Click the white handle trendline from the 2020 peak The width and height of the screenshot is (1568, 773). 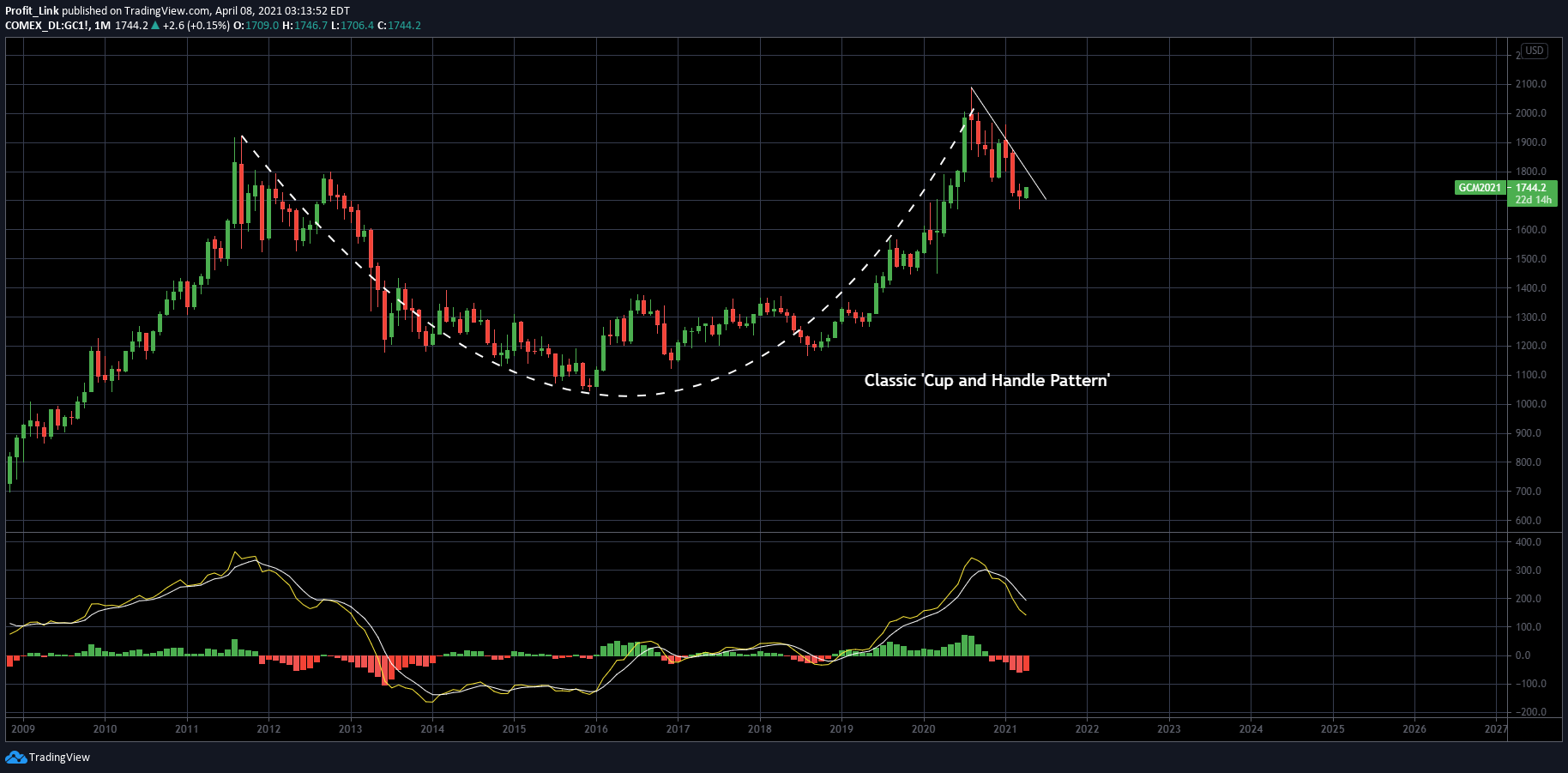pyautogui.click(x=1009, y=144)
